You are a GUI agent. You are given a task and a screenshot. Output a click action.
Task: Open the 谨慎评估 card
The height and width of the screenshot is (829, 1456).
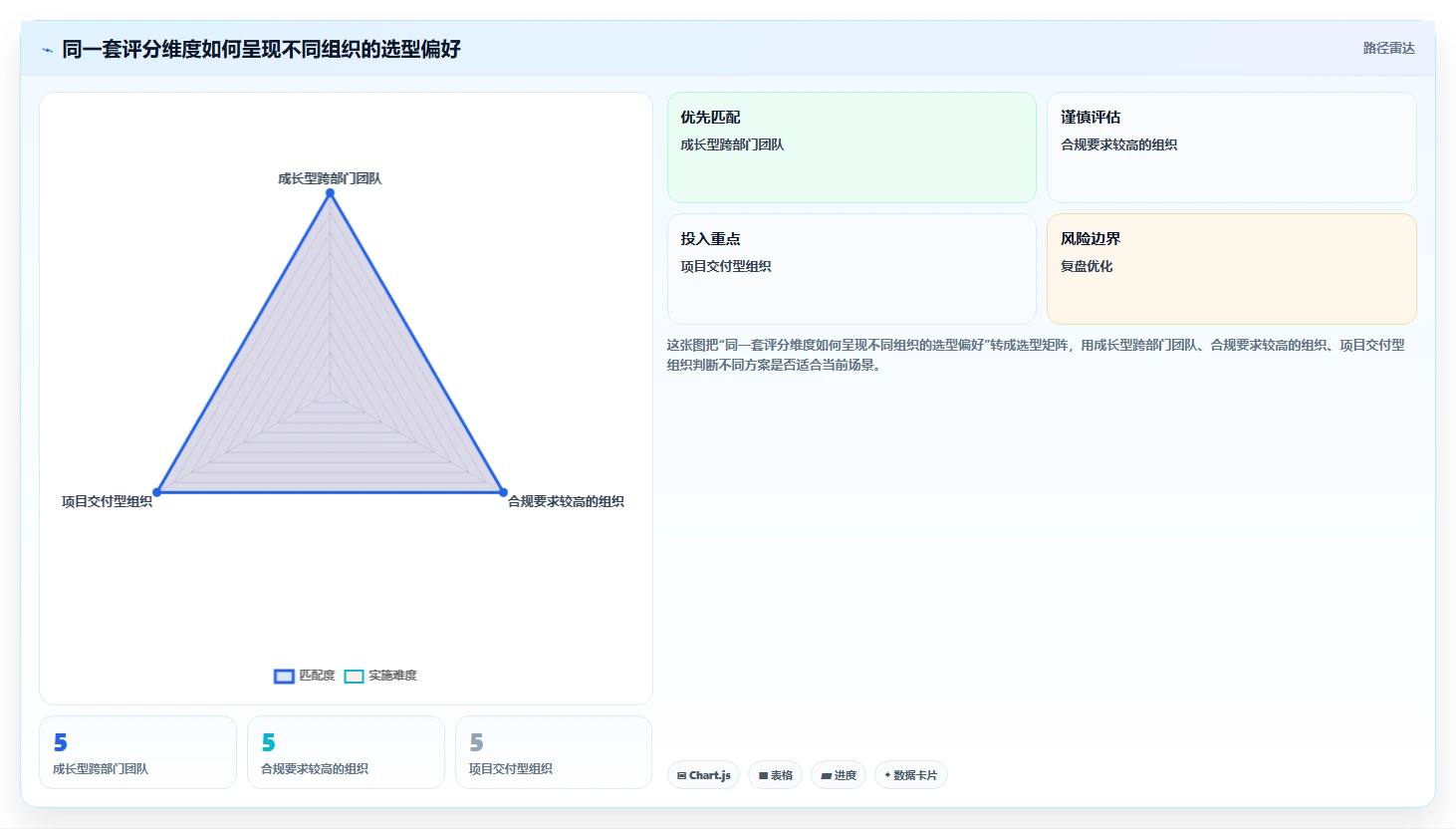[1232, 147]
